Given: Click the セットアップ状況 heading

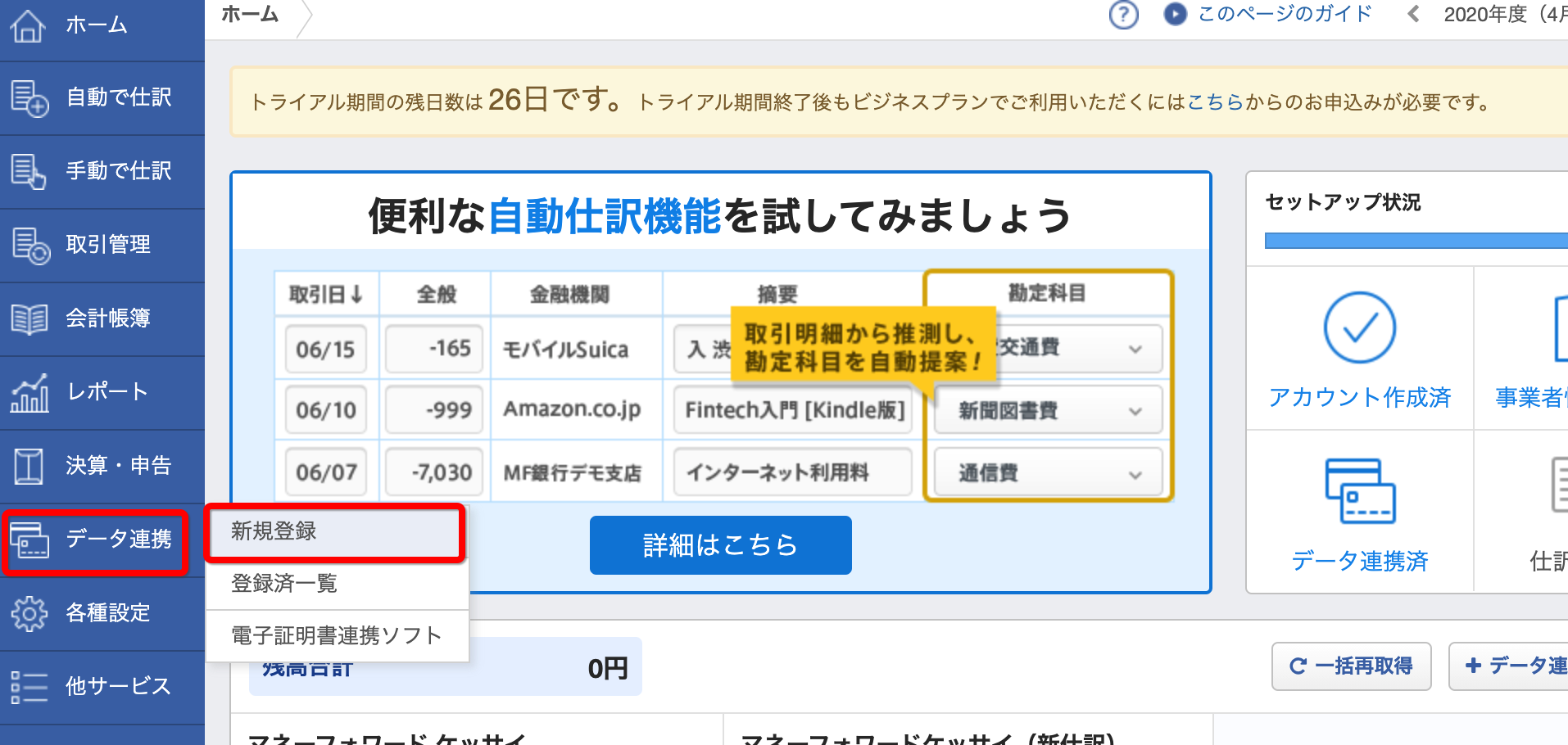Looking at the screenshot, I should coord(1343,202).
